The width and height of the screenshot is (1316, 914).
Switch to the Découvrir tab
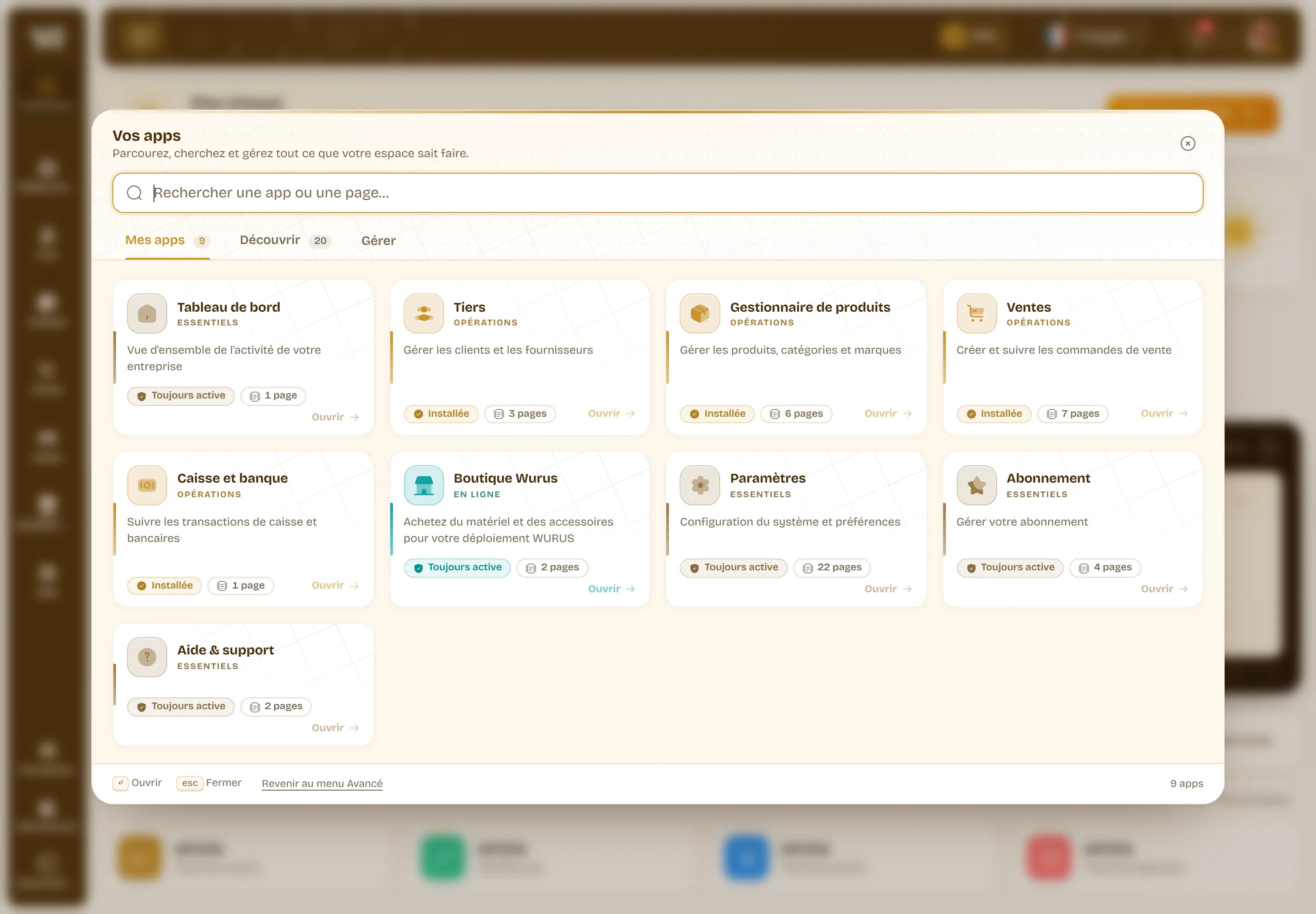286,240
